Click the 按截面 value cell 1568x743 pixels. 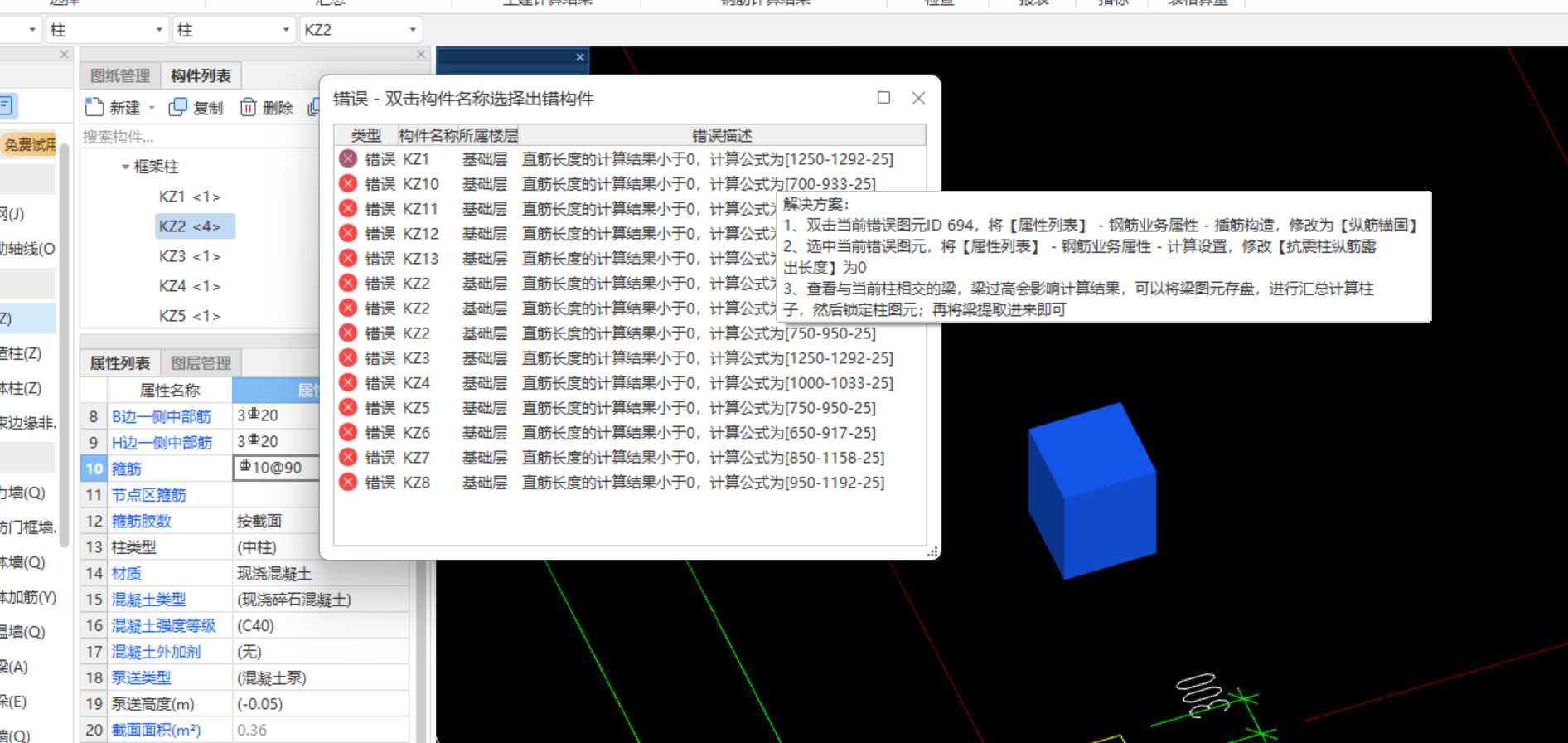(x=259, y=521)
